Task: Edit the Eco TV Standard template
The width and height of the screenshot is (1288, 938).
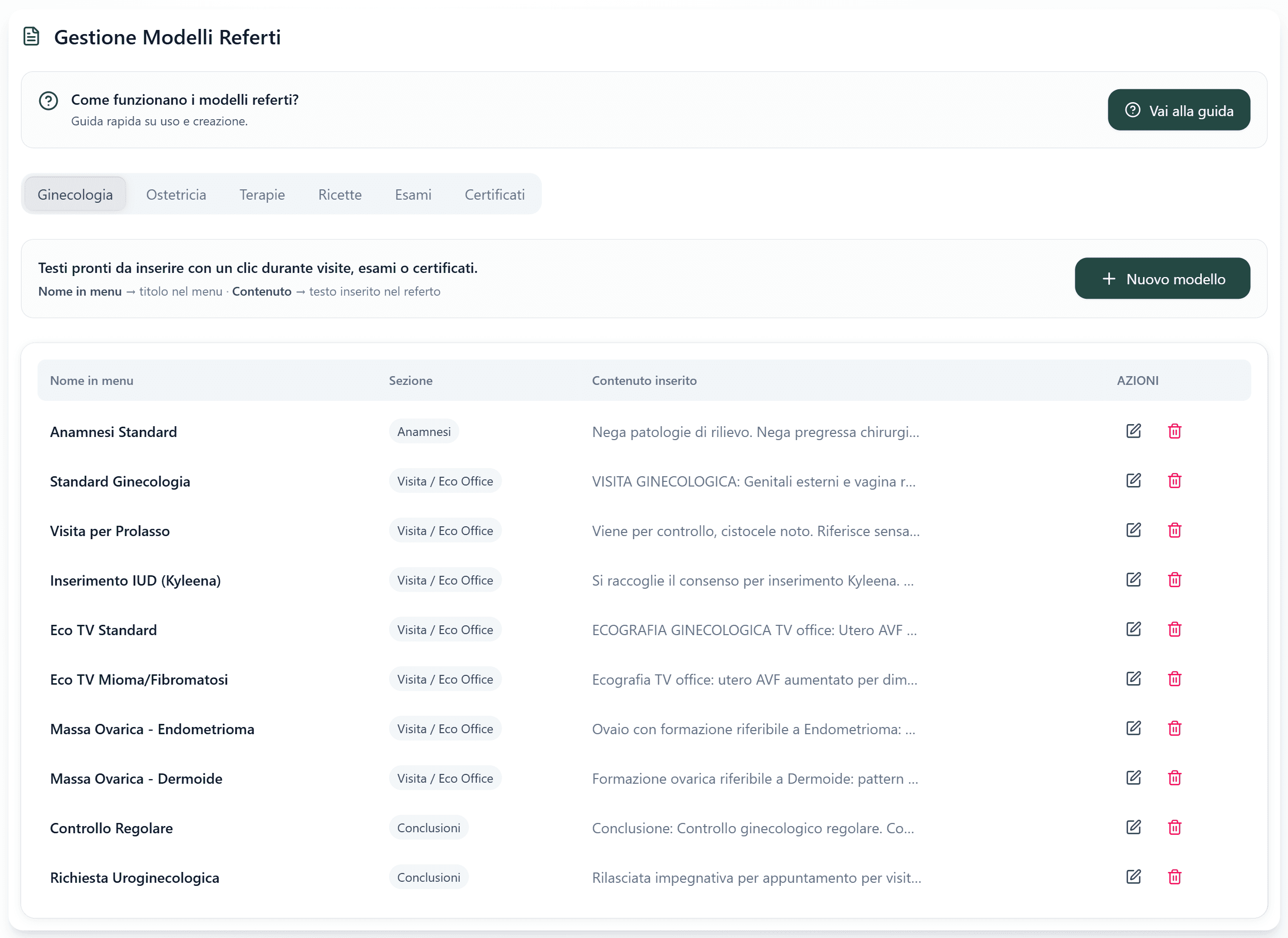Action: (1134, 629)
